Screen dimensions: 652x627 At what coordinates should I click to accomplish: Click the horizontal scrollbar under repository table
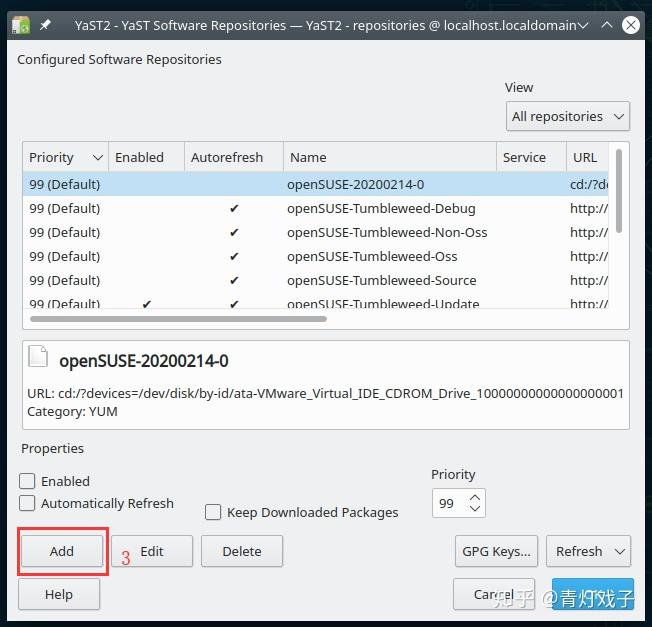[178, 319]
